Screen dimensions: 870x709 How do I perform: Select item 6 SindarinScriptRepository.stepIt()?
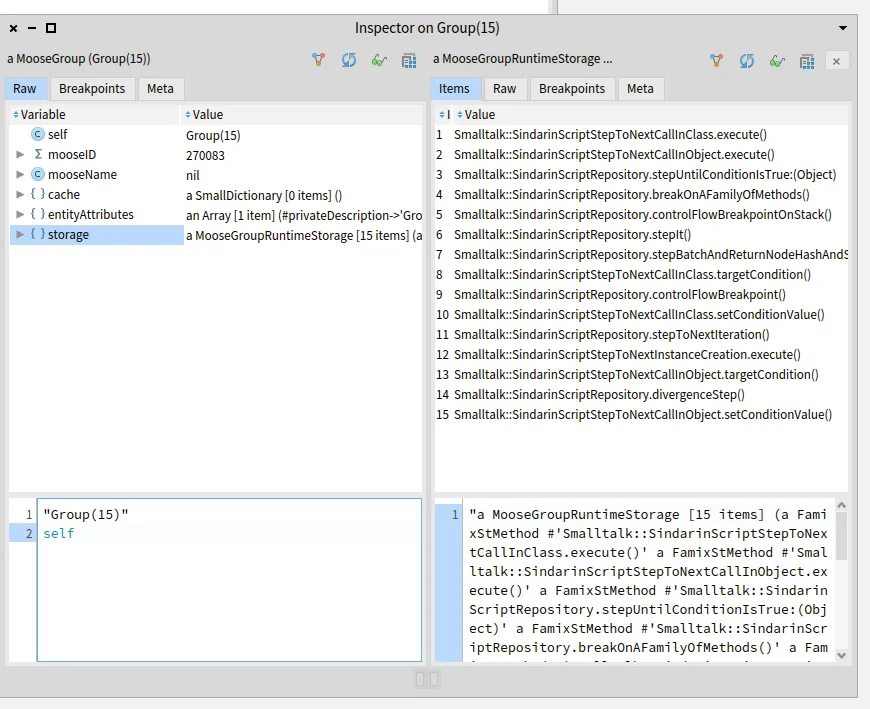[641, 235]
